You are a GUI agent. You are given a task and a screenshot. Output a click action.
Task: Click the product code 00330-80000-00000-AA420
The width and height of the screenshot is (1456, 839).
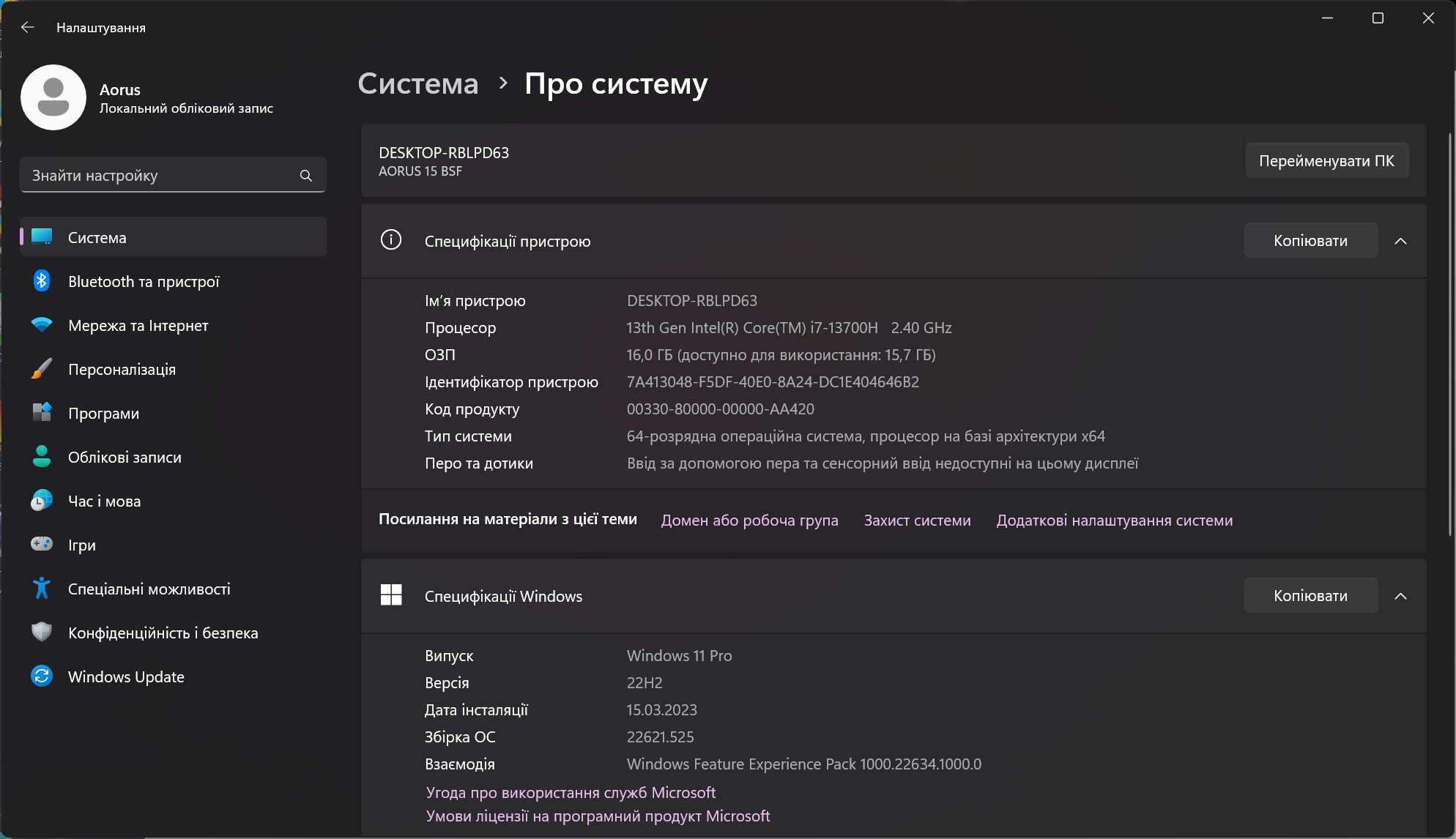point(720,409)
